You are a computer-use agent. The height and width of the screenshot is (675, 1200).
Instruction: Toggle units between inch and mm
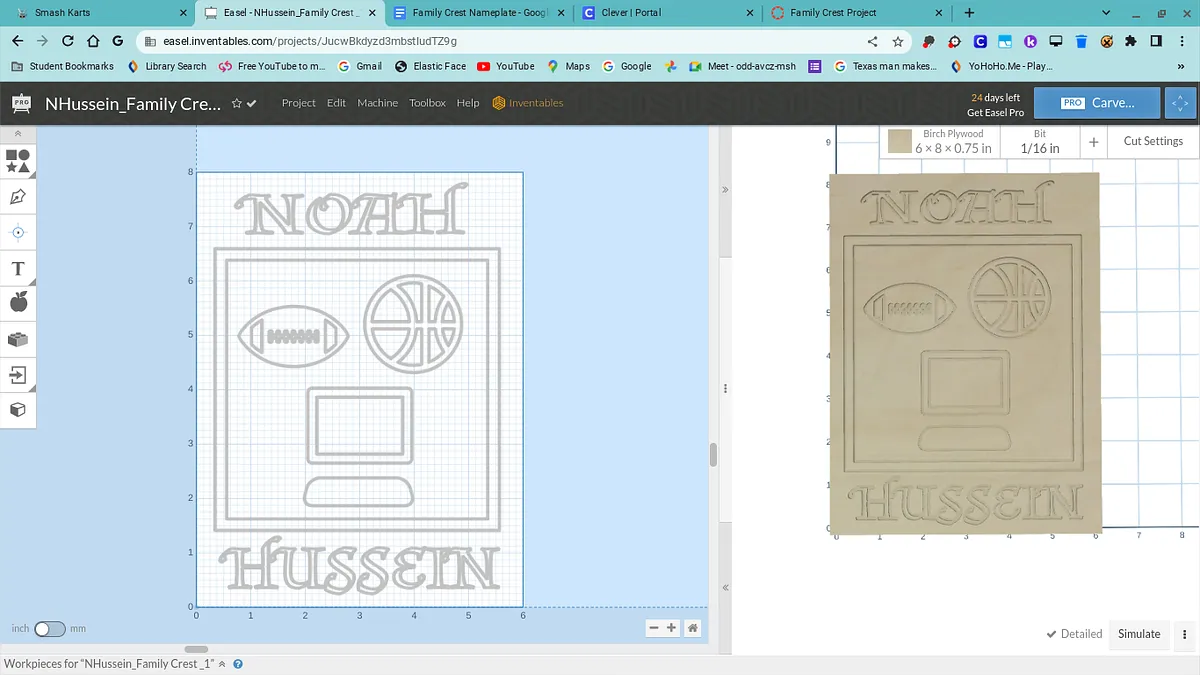point(49,629)
